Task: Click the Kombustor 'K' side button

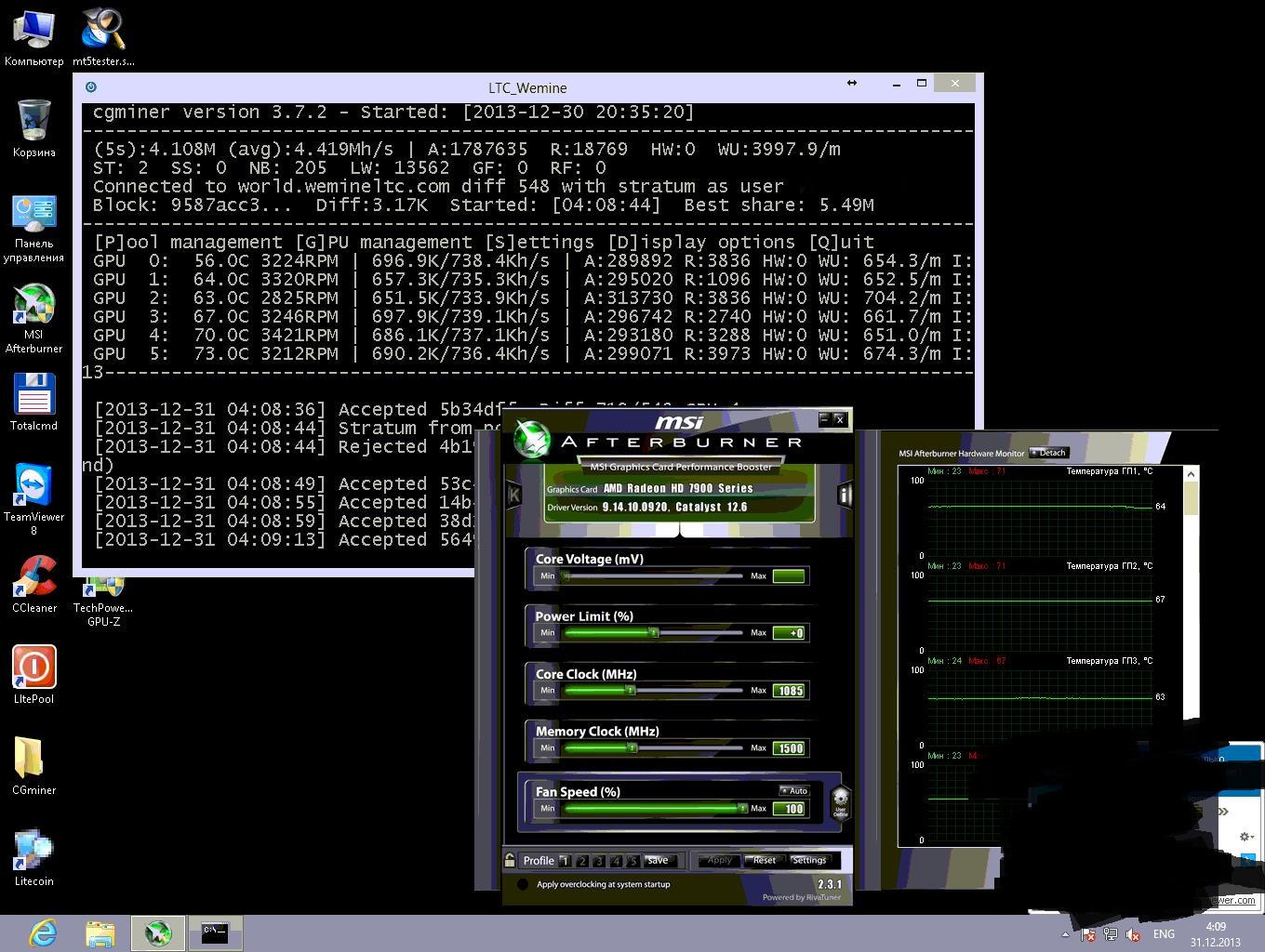Action: (x=513, y=495)
